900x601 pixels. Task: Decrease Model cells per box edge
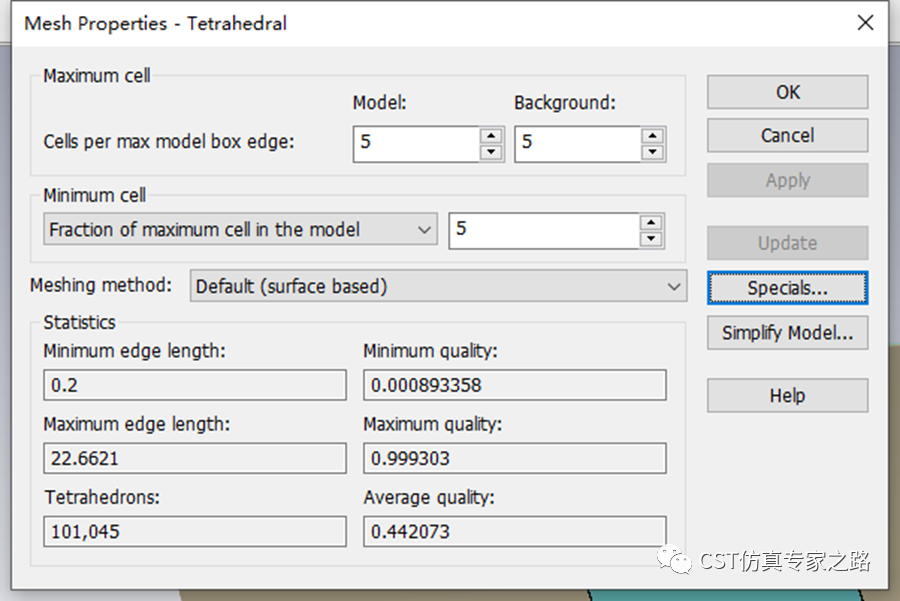(491, 152)
